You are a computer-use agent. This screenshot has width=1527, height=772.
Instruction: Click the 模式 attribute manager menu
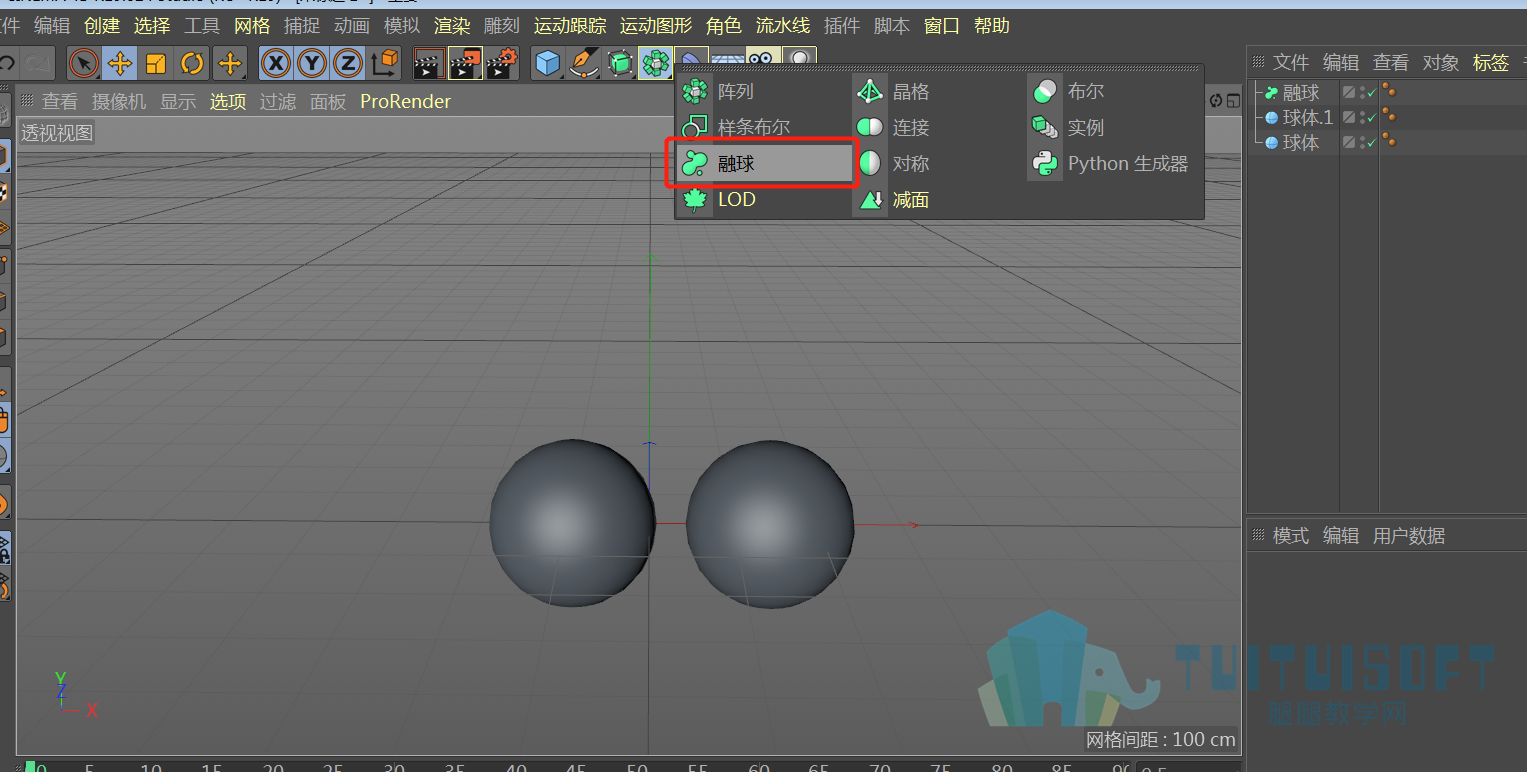tap(1291, 536)
